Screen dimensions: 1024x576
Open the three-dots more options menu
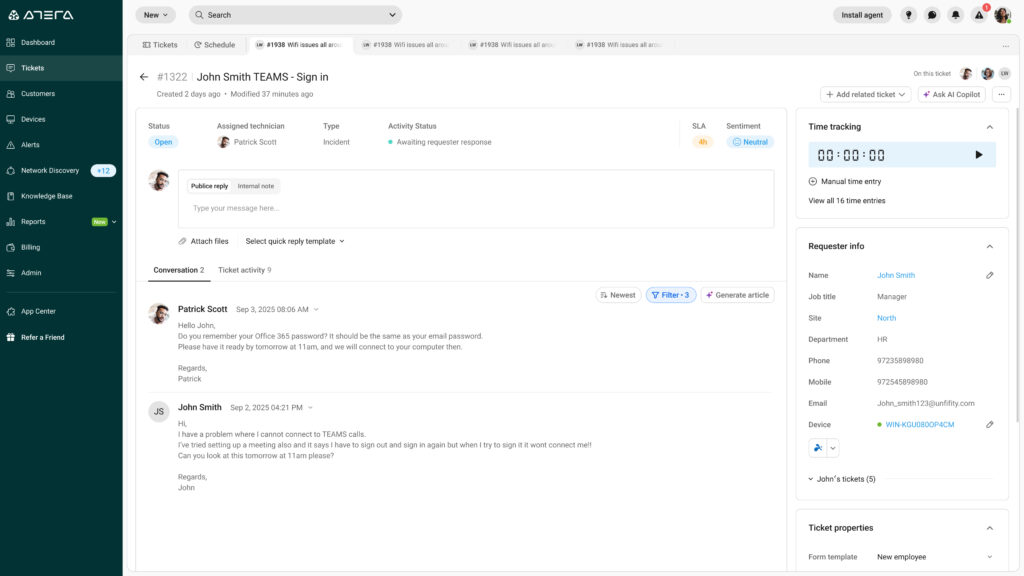tap(1001, 94)
